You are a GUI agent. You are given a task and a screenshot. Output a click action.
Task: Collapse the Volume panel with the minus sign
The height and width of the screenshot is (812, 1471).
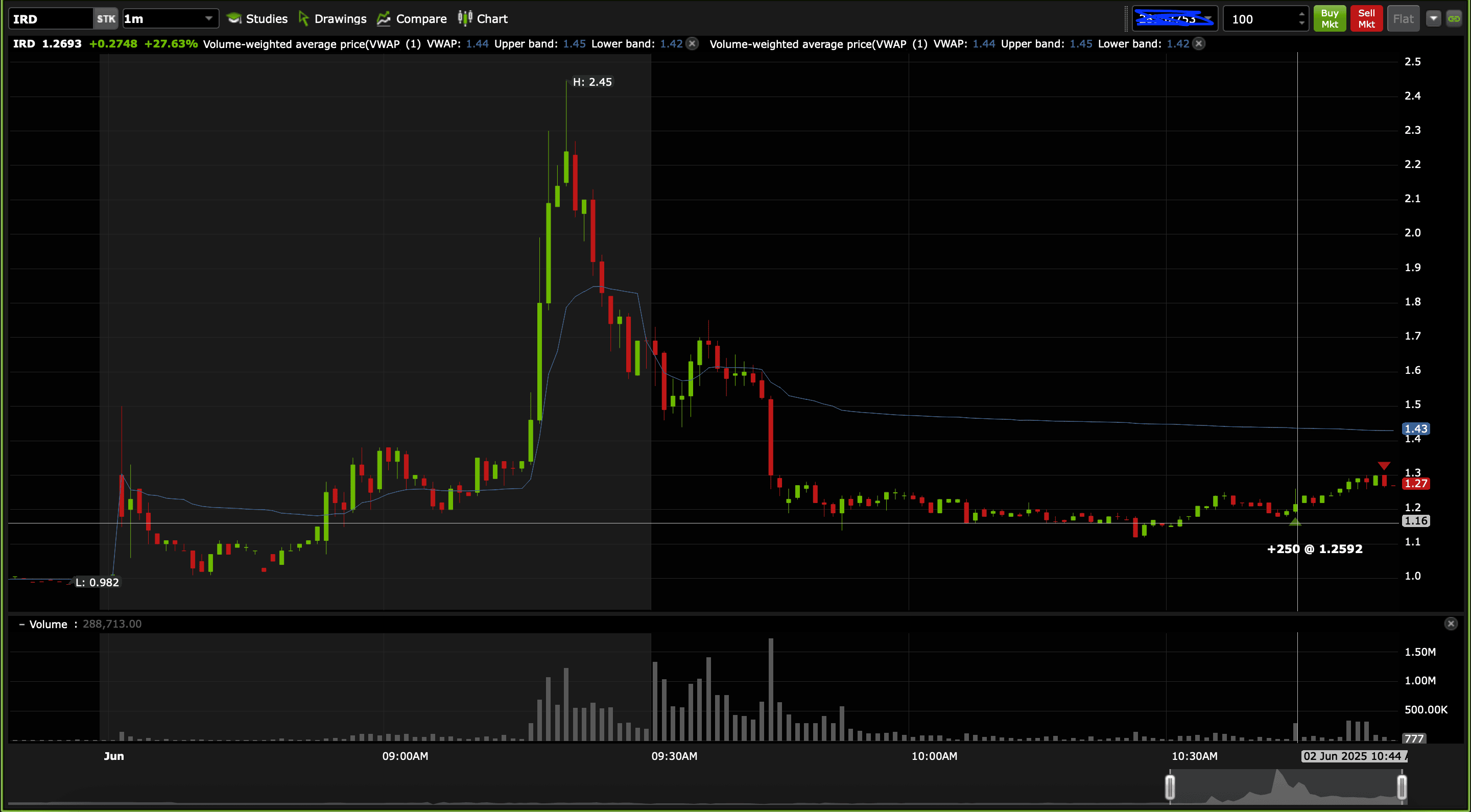21,624
